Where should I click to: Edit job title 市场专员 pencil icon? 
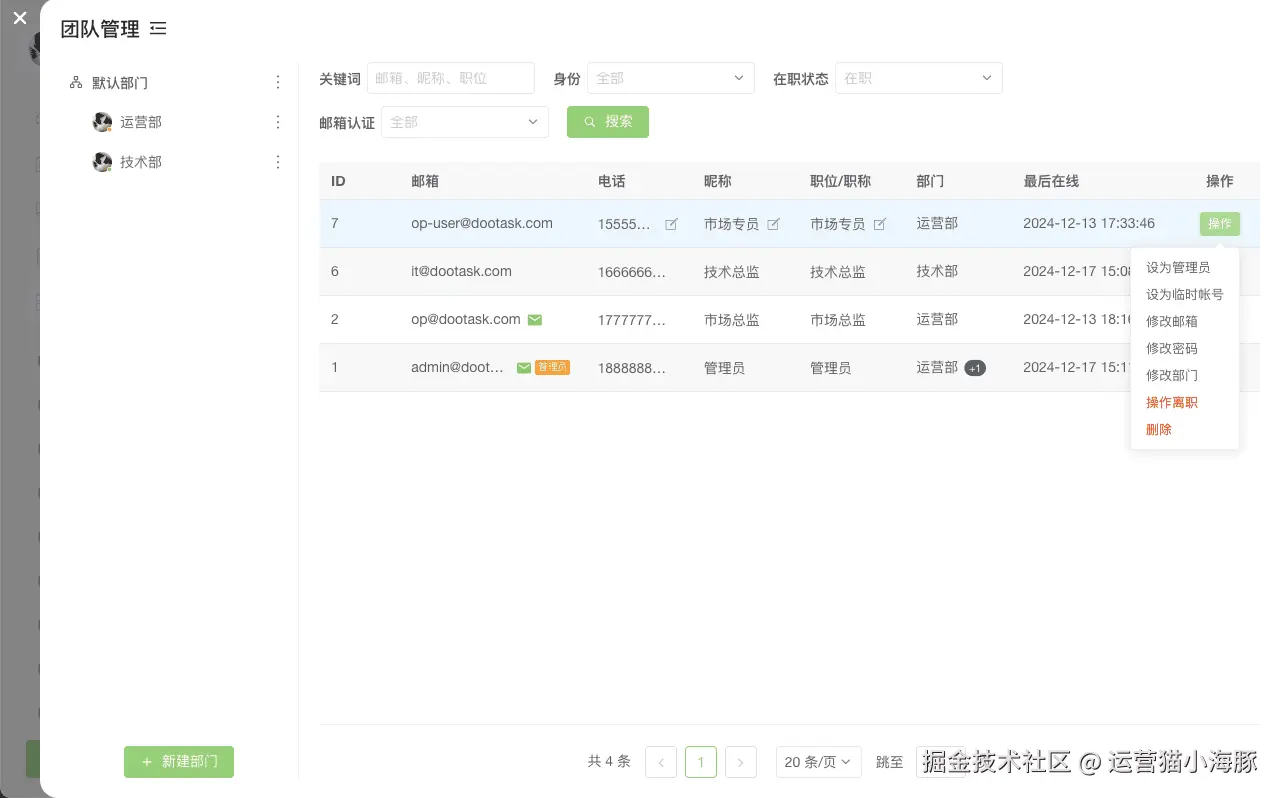pos(880,224)
